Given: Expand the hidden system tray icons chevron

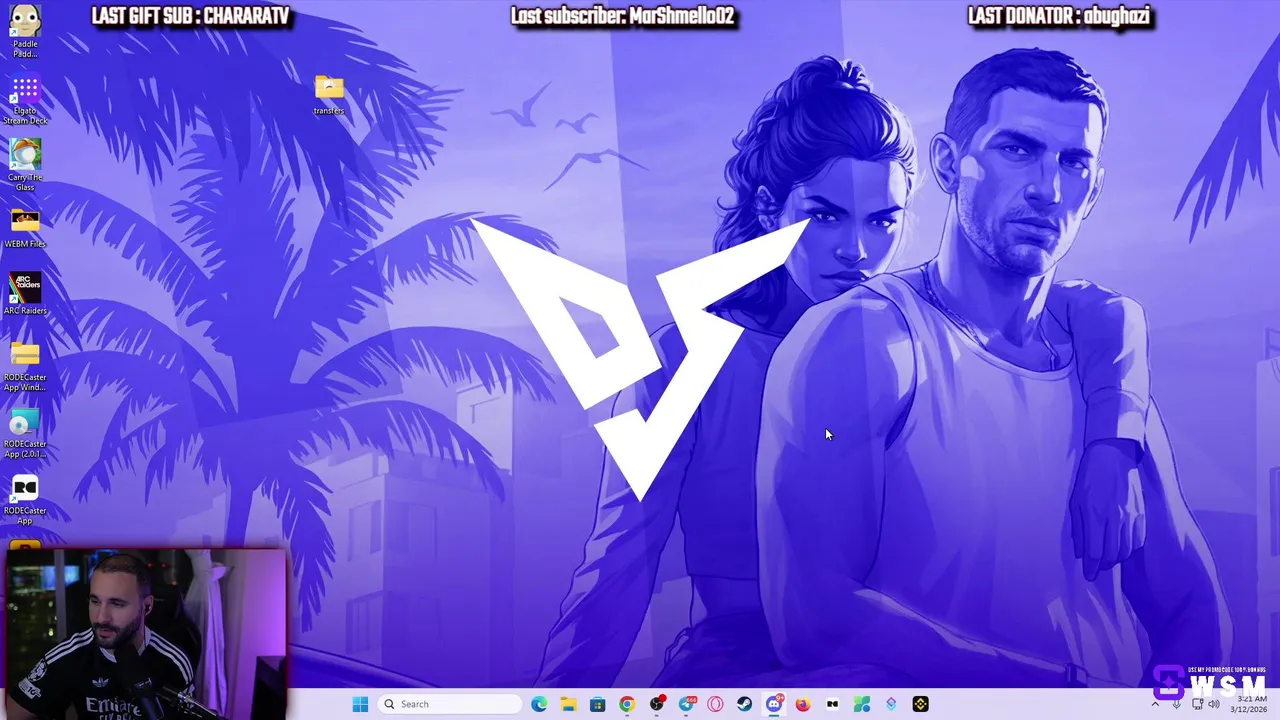Looking at the screenshot, I should pos(1155,704).
